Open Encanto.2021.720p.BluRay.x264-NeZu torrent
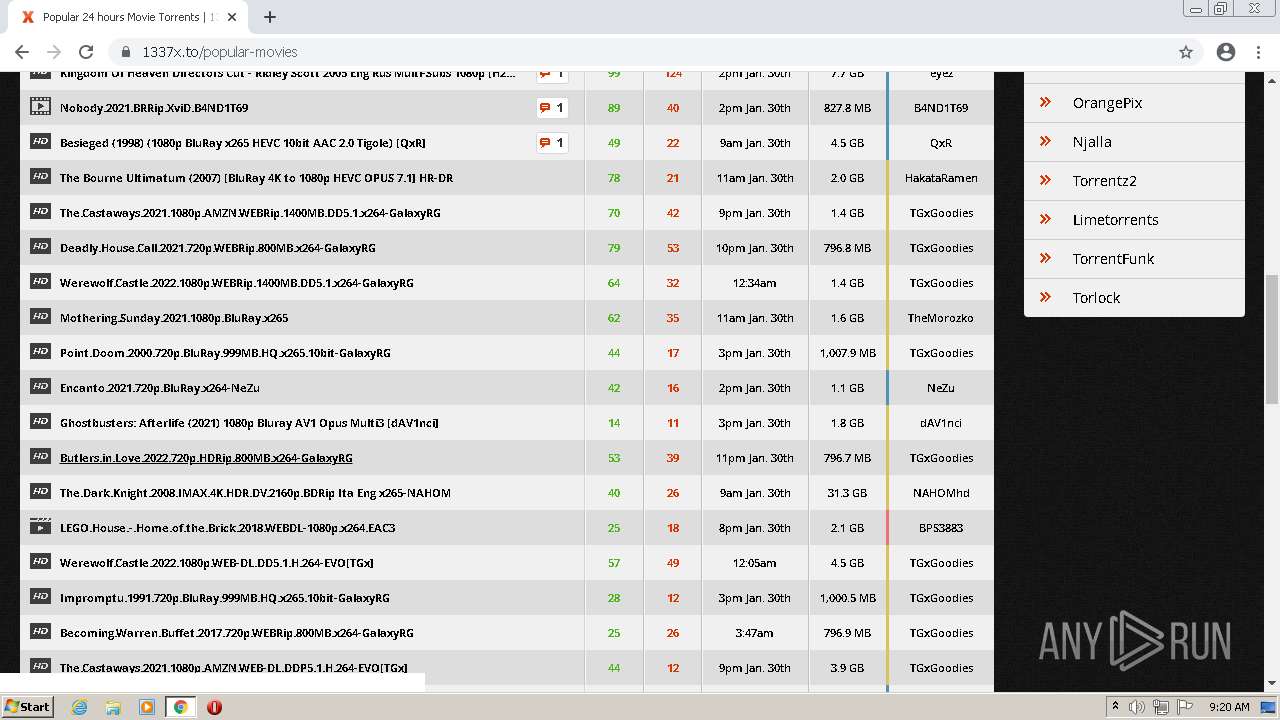Image resolution: width=1280 pixels, height=720 pixels. point(160,388)
